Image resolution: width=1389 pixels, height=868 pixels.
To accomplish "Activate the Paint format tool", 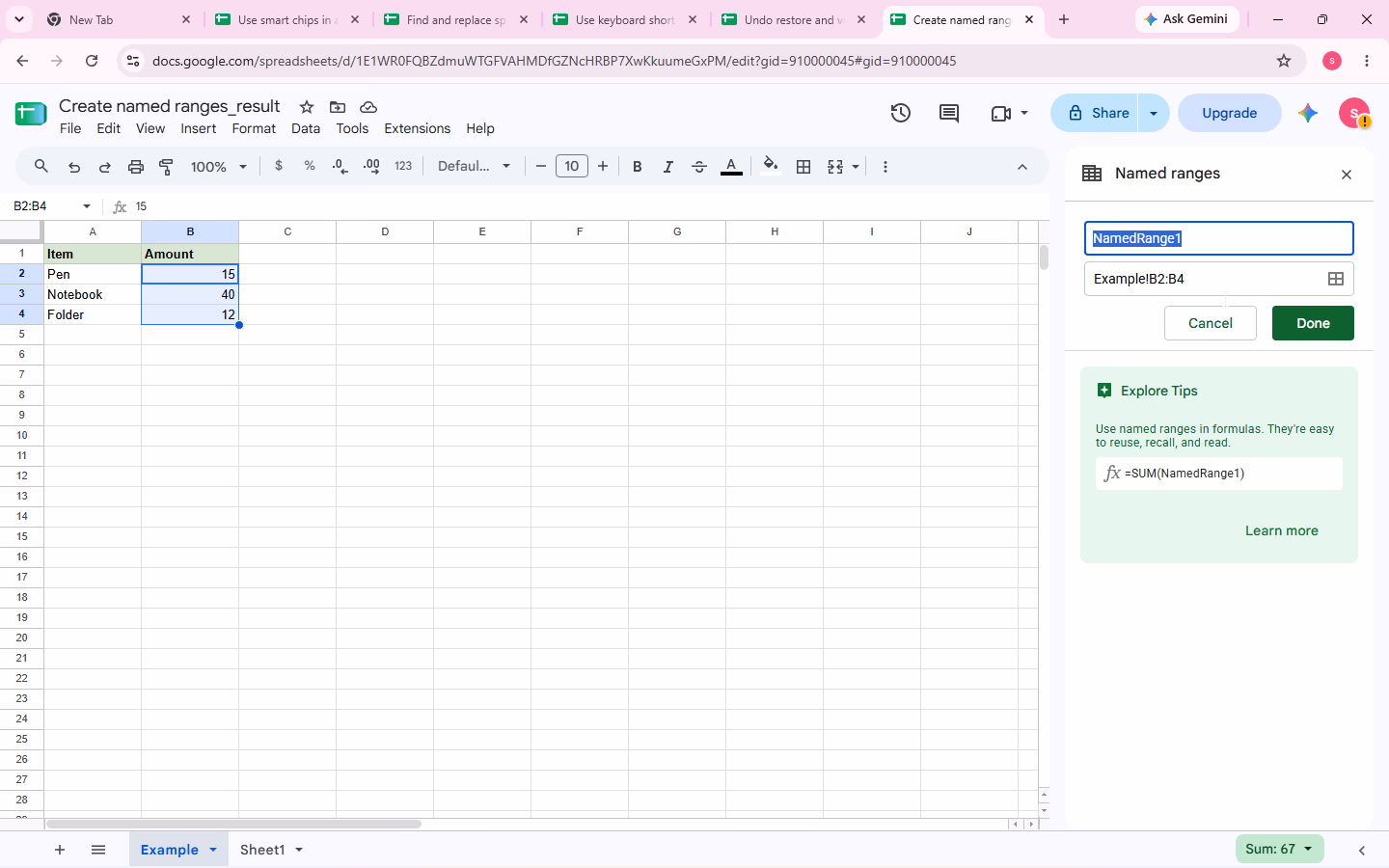I will tap(167, 167).
